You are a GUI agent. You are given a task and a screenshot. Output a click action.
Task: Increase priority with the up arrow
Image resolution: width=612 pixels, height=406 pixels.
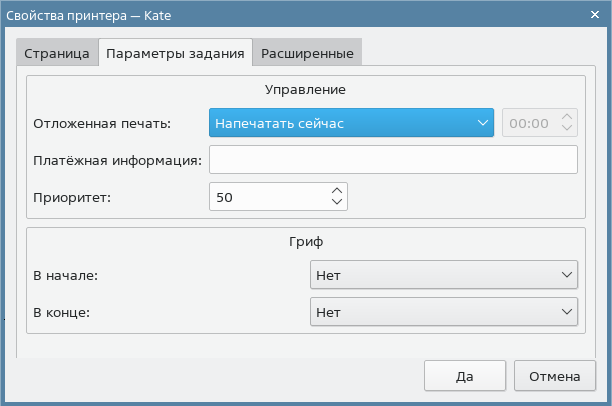point(337,191)
